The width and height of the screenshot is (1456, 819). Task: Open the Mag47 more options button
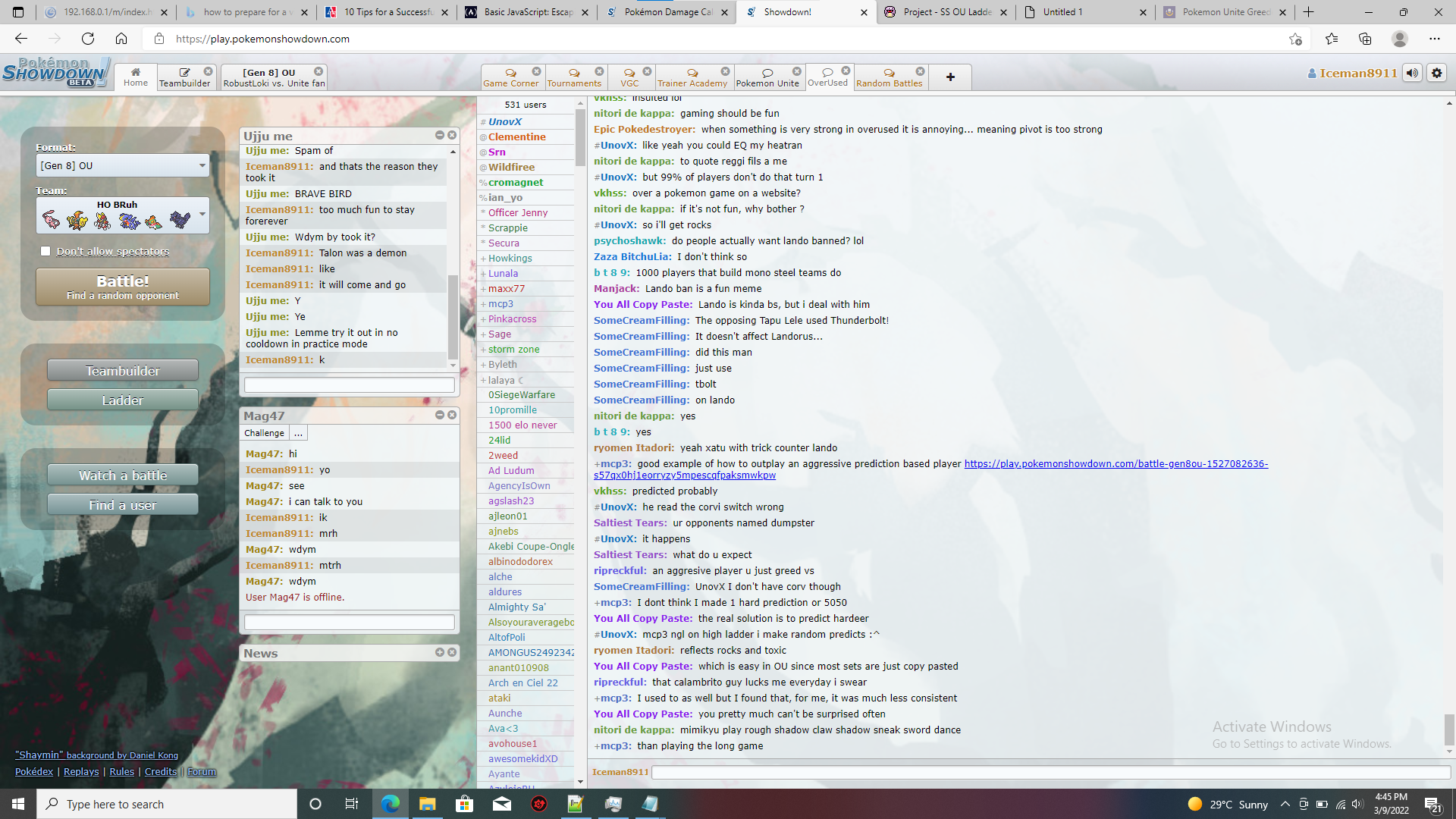click(x=299, y=433)
